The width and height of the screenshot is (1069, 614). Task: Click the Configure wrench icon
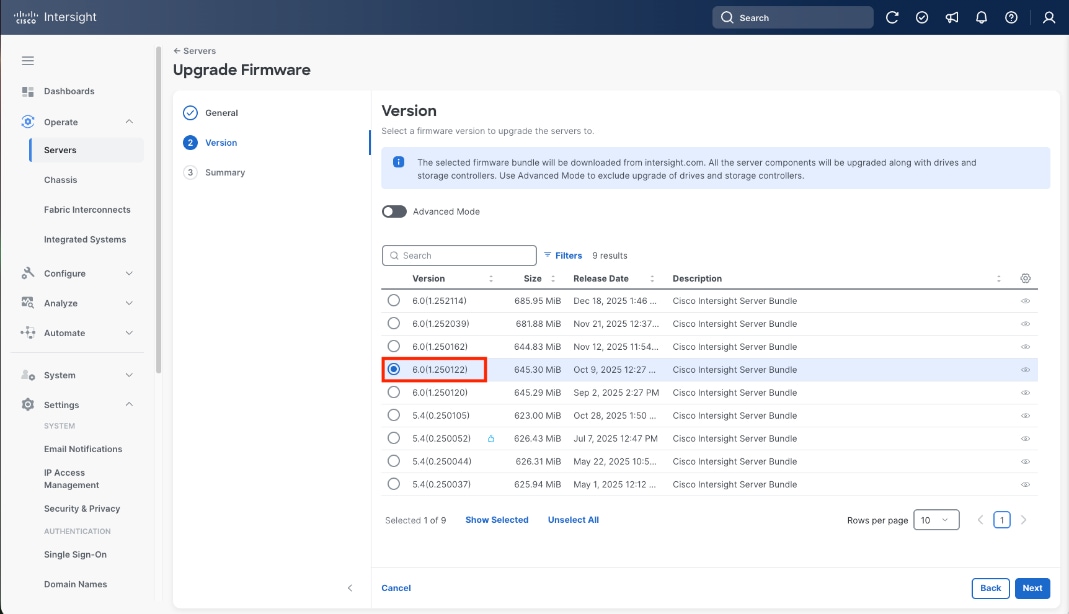point(27,273)
